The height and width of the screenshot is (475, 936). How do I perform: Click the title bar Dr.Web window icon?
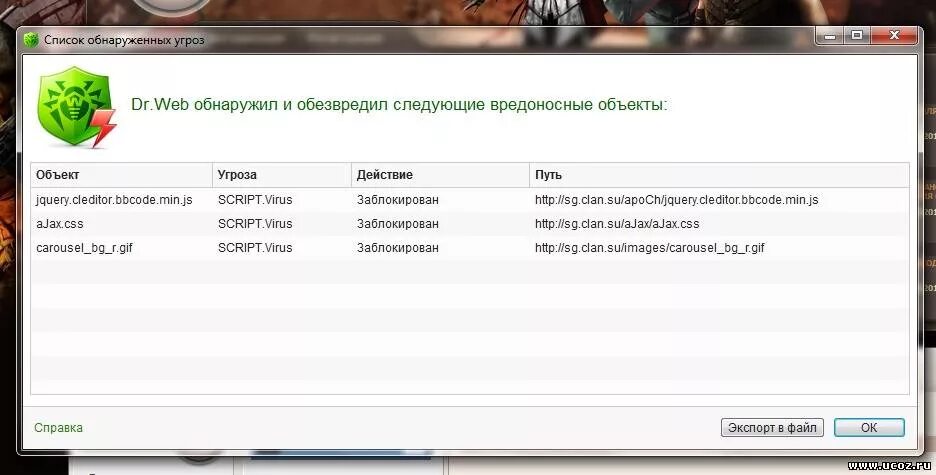click(x=31, y=40)
